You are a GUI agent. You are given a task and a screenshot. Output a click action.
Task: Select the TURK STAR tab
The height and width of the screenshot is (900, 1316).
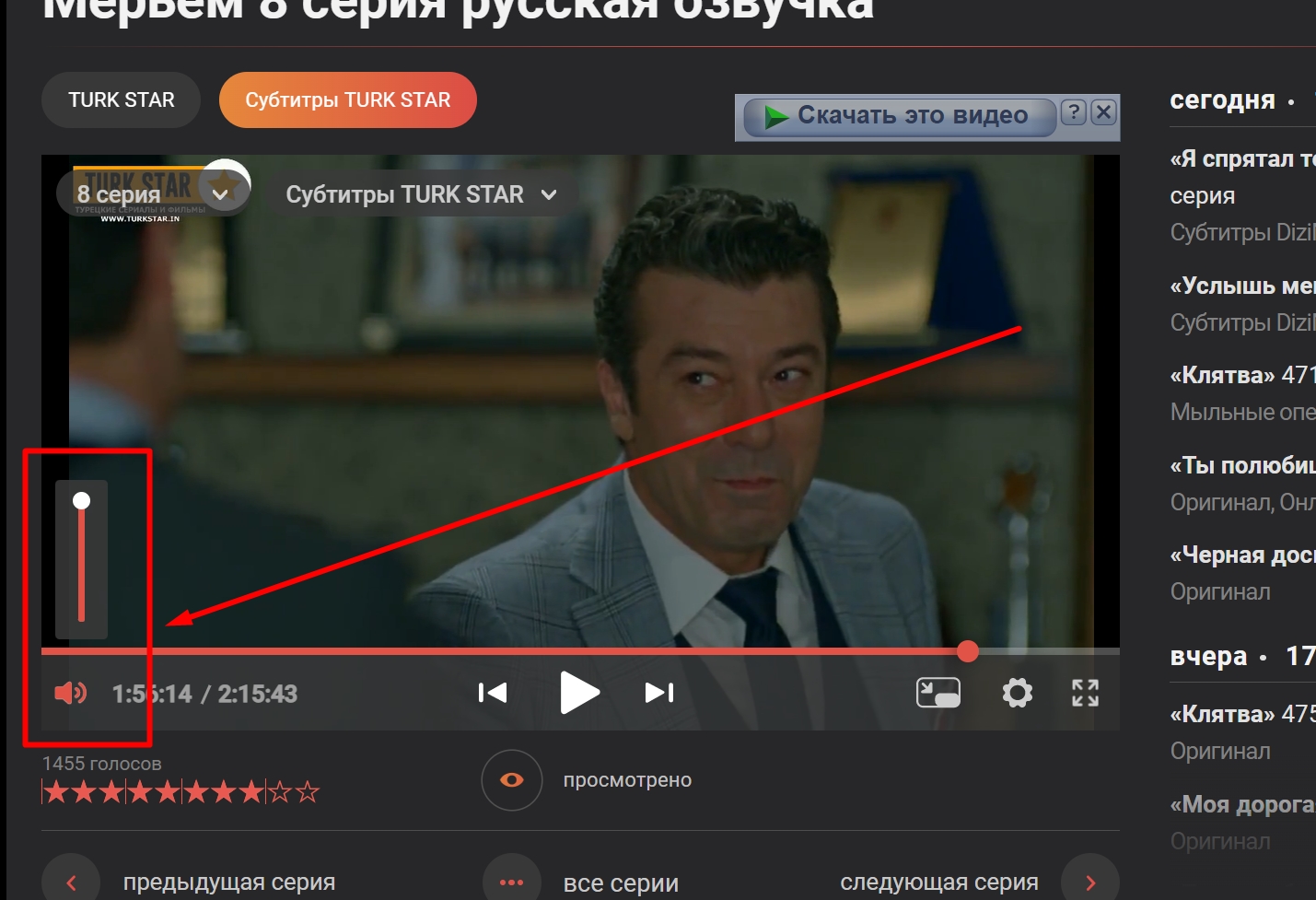coord(121,100)
